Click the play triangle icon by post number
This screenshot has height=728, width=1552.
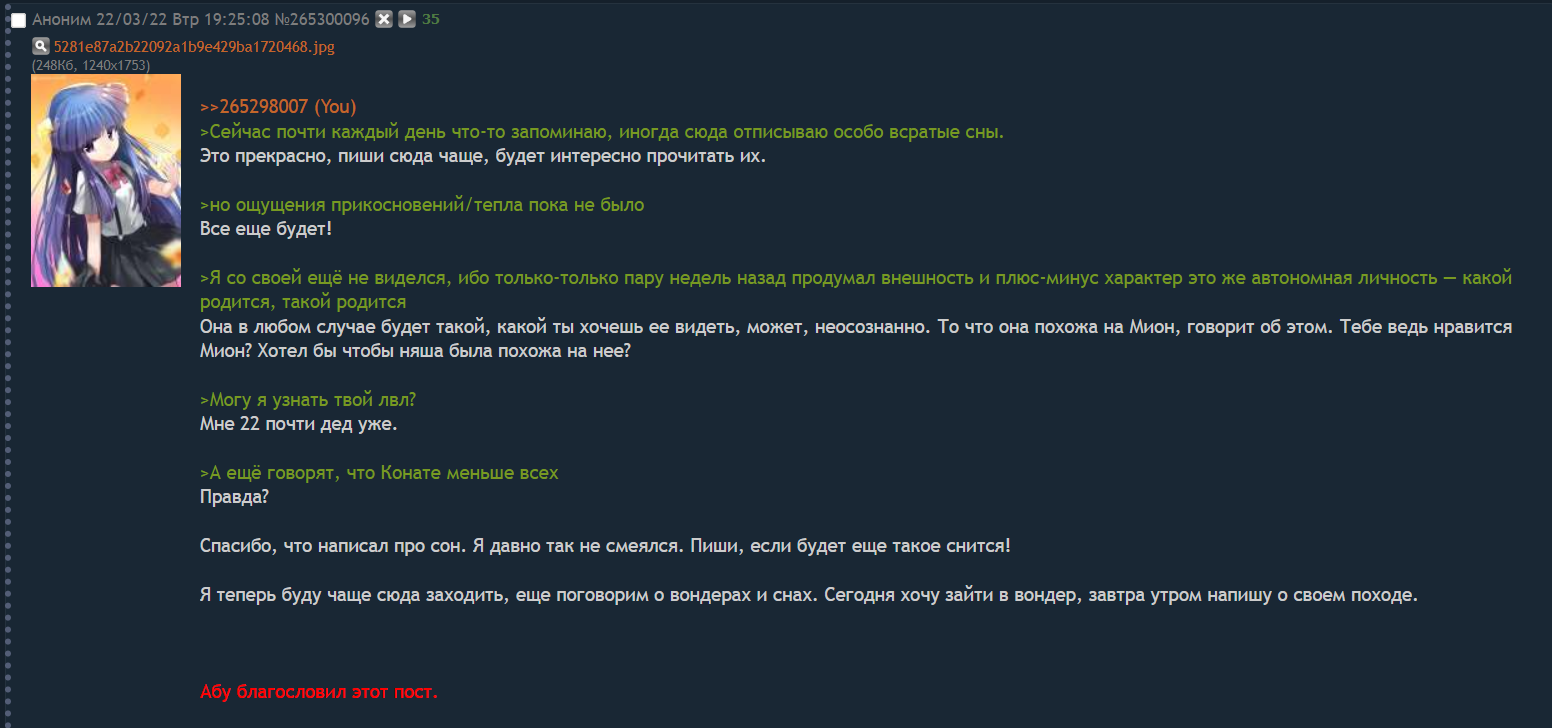406,19
